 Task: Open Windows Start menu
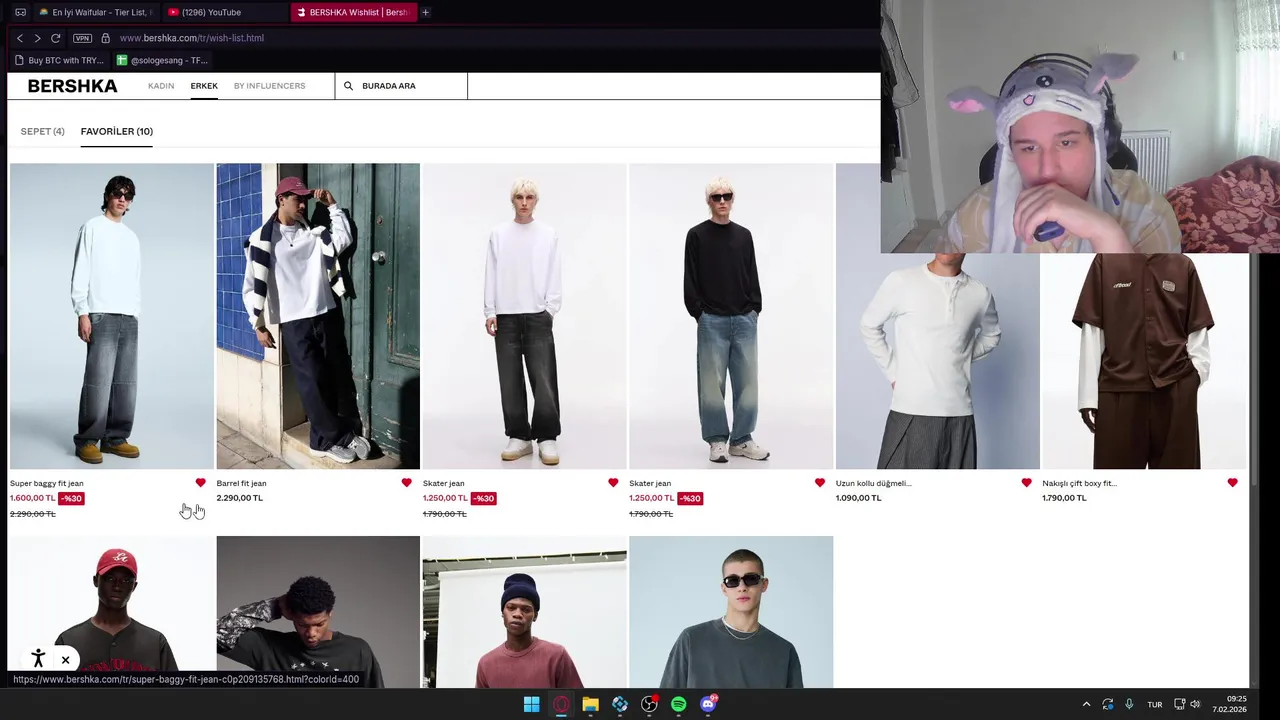pos(532,704)
